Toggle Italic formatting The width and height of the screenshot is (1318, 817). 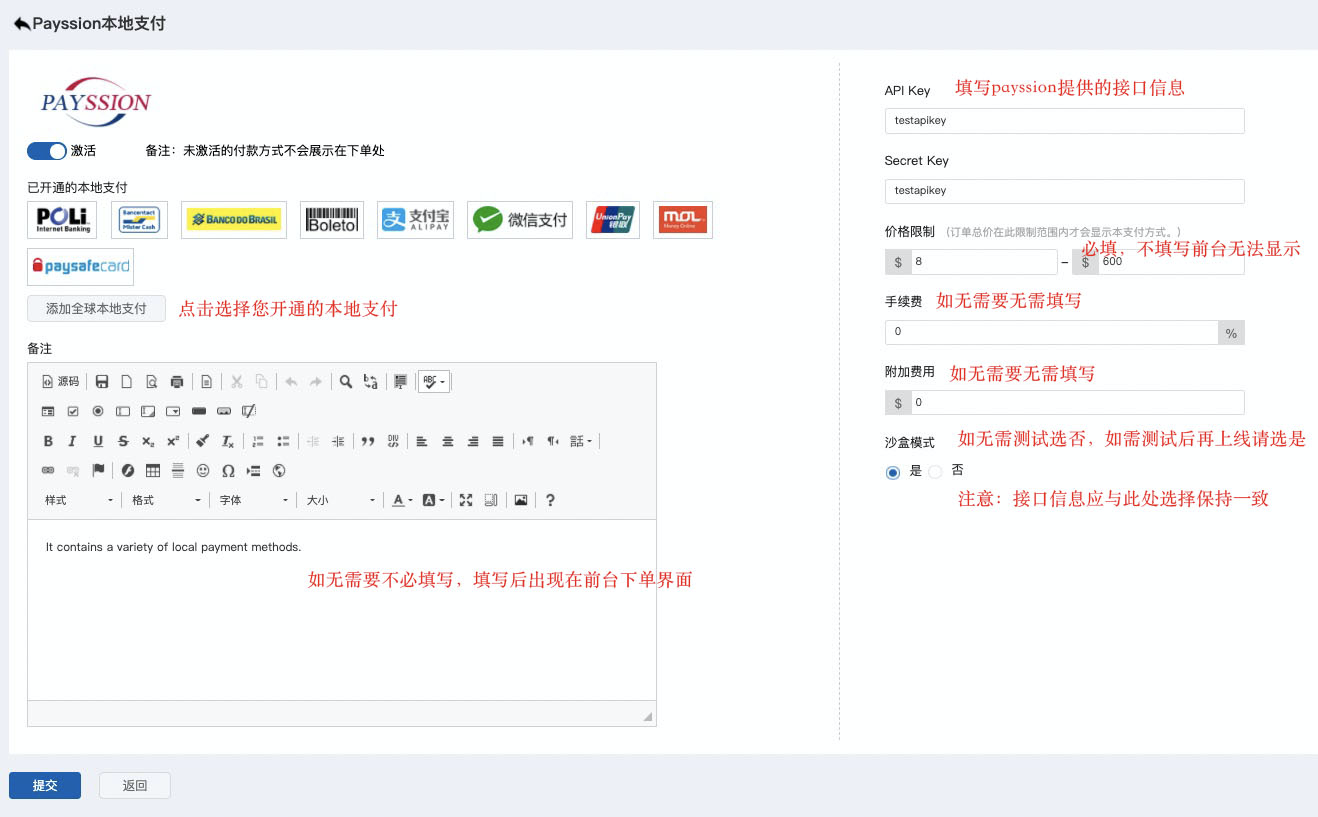click(x=73, y=441)
